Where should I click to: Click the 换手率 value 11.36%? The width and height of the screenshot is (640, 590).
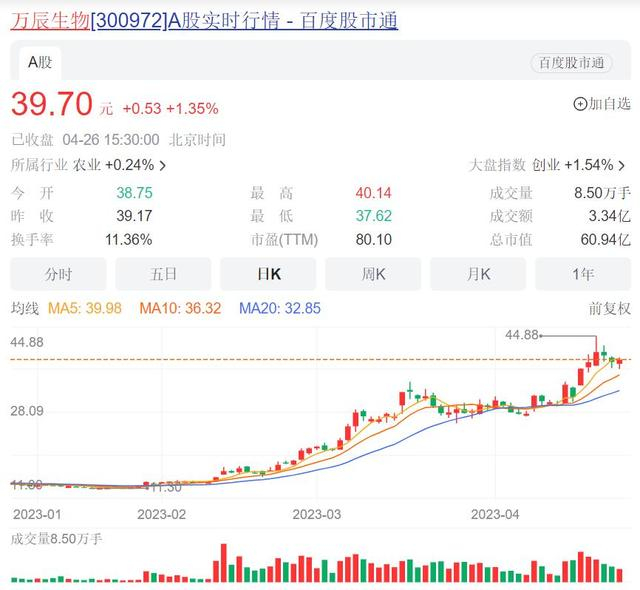pos(129,240)
